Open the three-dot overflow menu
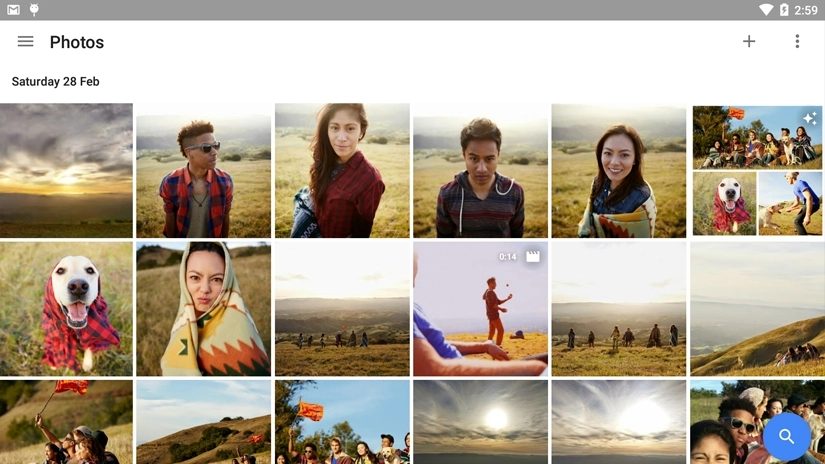The image size is (825, 464). (797, 42)
